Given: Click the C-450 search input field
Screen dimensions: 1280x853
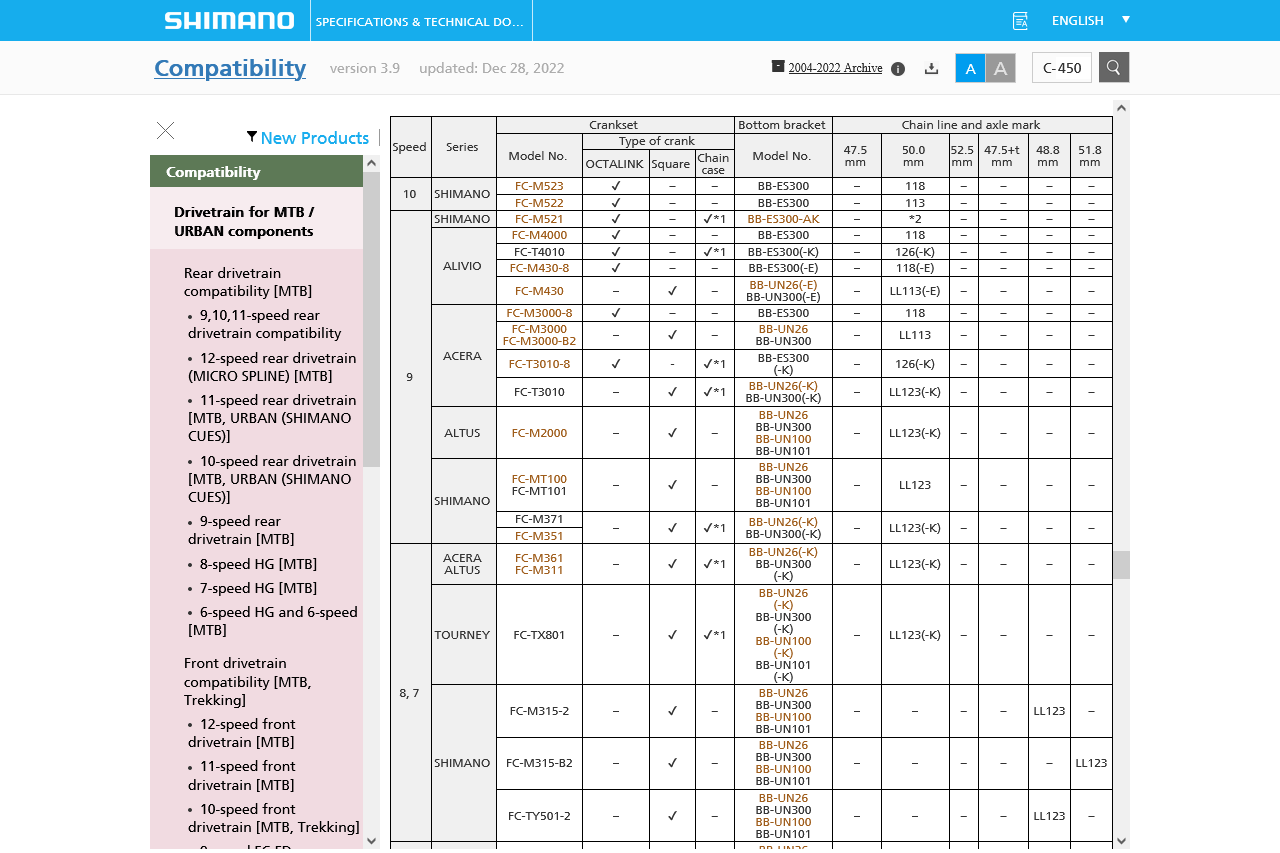Looking at the screenshot, I should click(x=1061, y=68).
